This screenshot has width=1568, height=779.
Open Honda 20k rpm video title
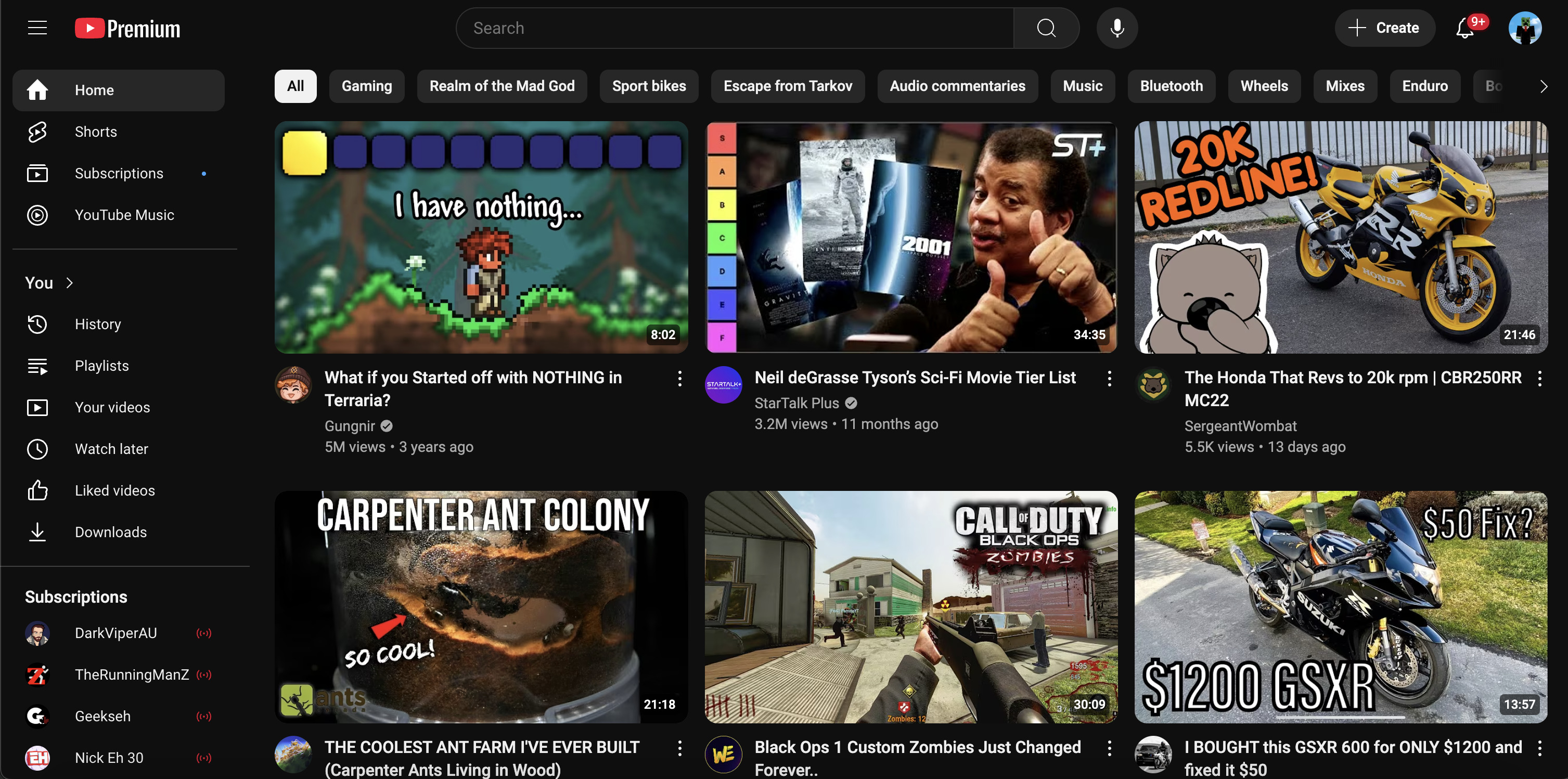[x=1353, y=389]
